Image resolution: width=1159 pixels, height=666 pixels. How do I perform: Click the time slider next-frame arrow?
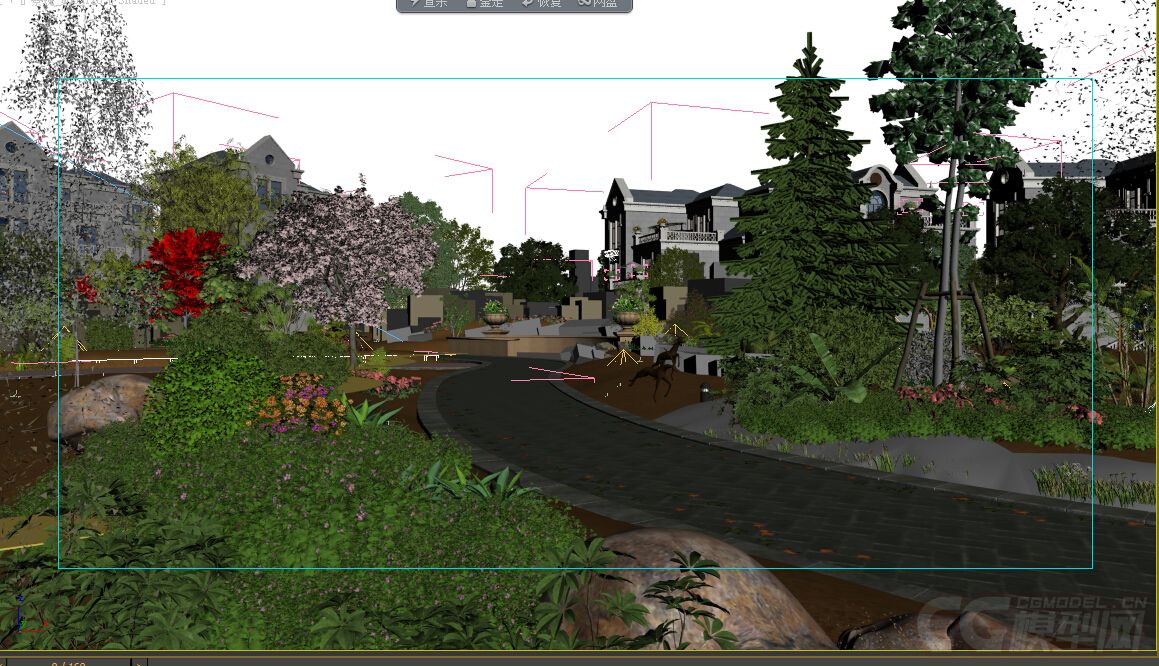138,662
